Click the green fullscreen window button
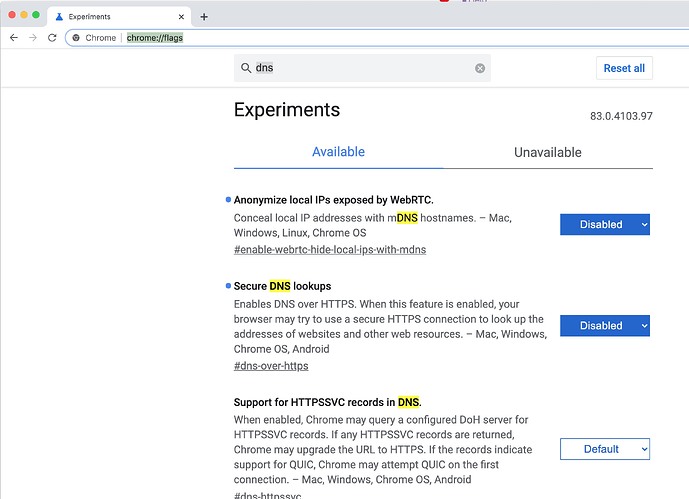This screenshot has width=689, height=499. (36, 15)
